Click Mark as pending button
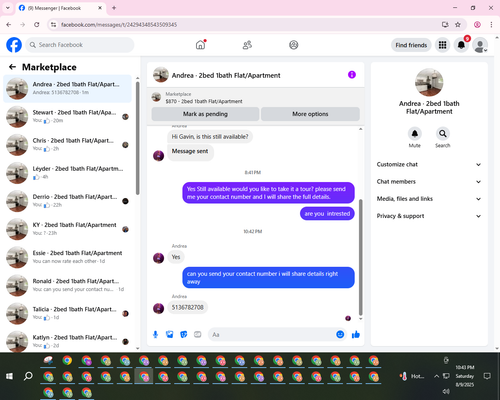Viewport: 500px width, 400px height. 205,114
